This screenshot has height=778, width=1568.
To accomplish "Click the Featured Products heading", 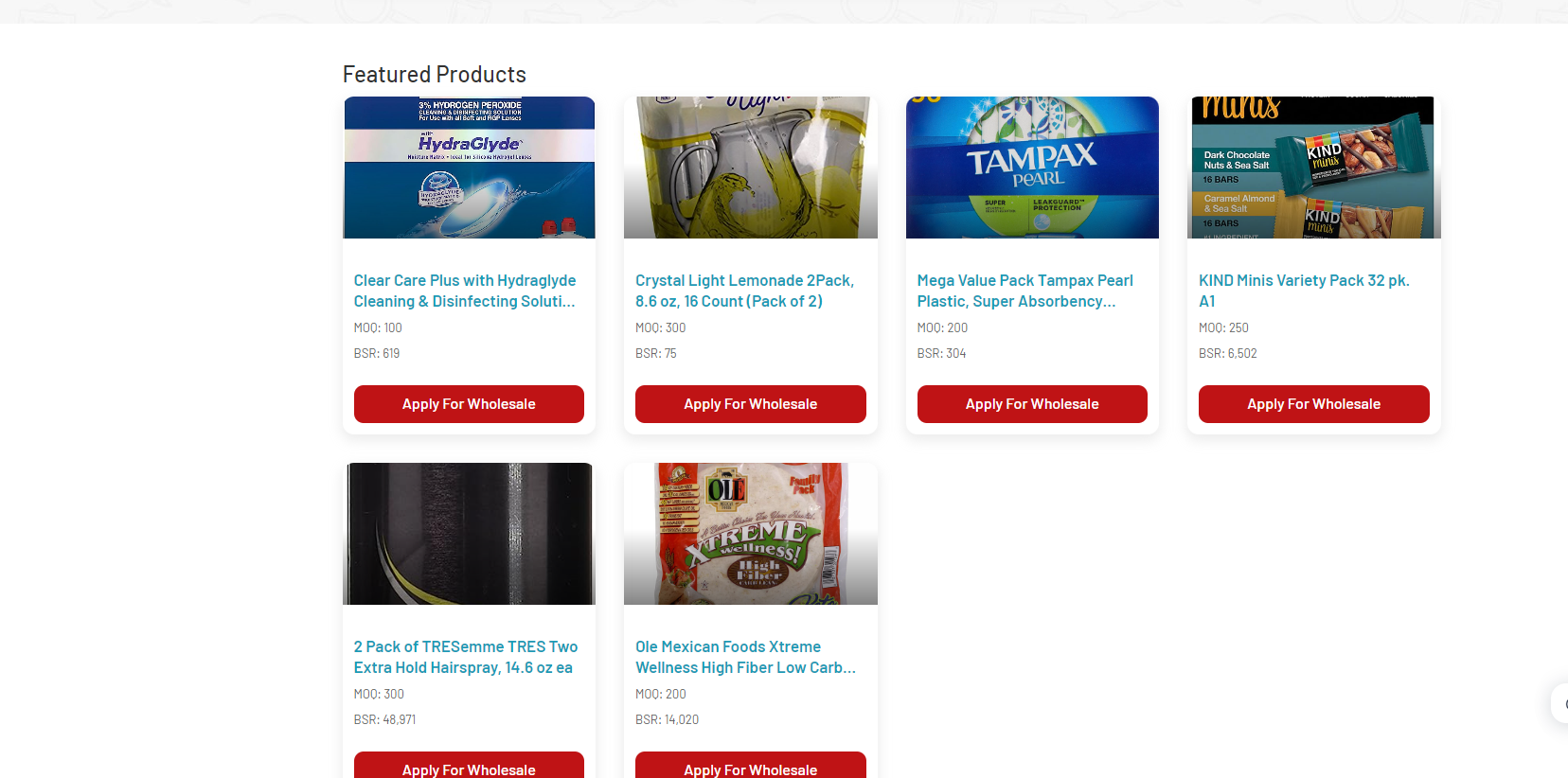I will 435,75.
